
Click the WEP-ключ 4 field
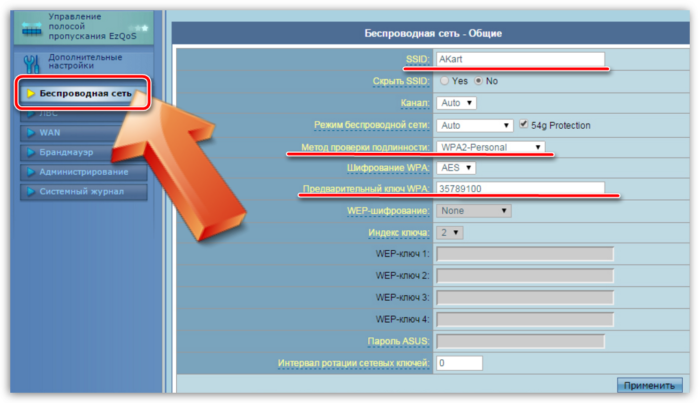(525, 320)
